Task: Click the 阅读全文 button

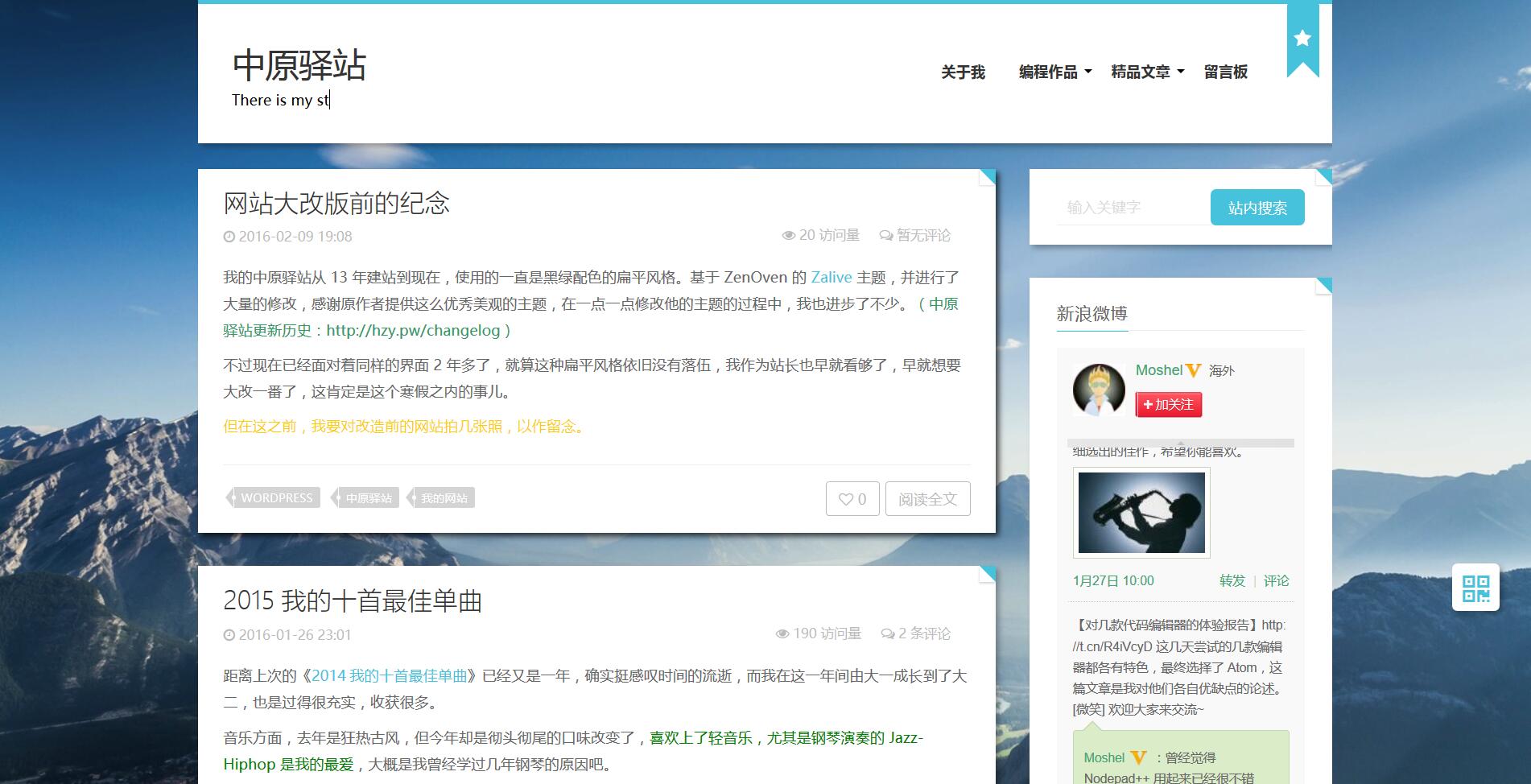Action: pyautogui.click(x=928, y=499)
